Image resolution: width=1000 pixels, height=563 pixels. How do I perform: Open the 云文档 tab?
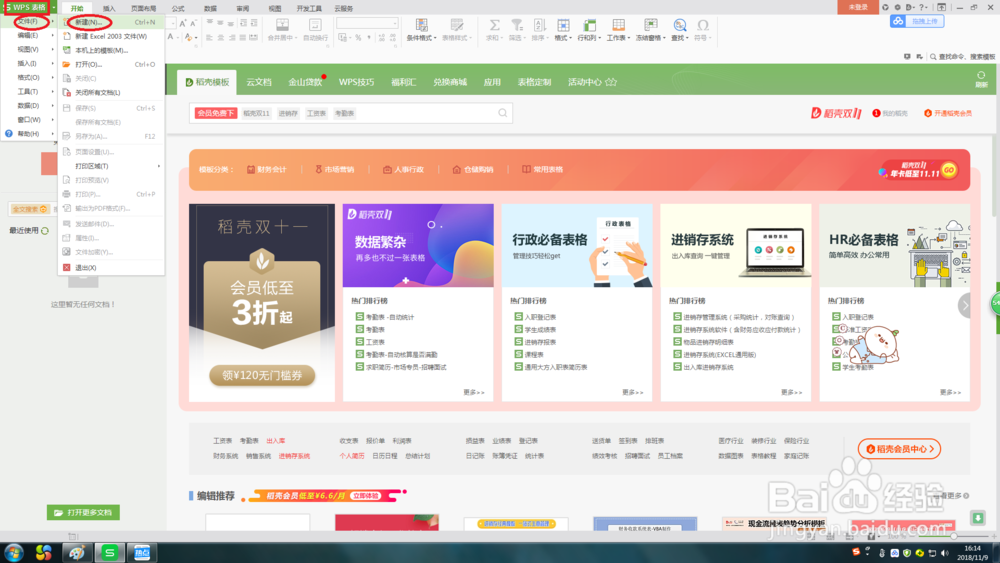pyautogui.click(x=259, y=82)
